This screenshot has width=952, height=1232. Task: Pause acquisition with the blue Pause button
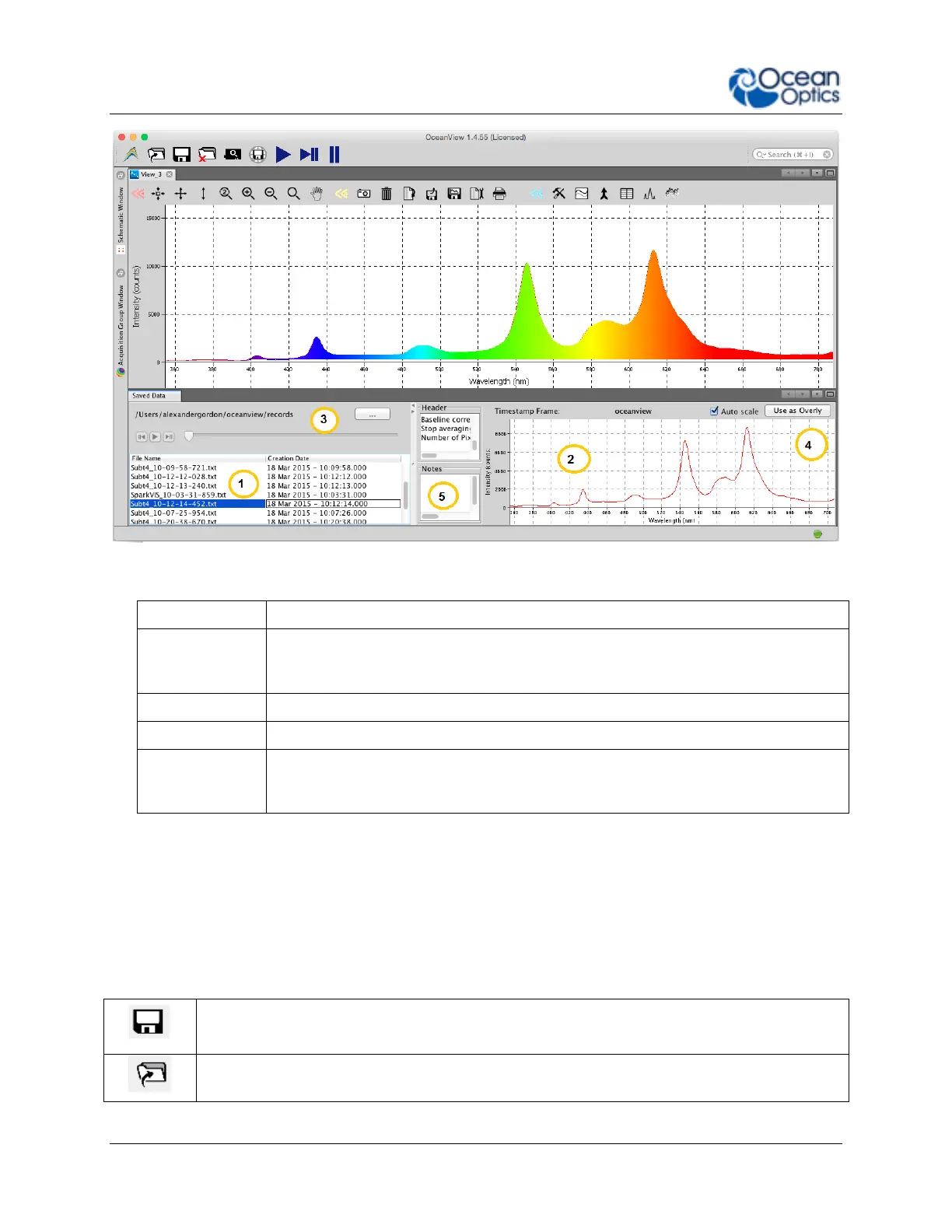click(334, 155)
